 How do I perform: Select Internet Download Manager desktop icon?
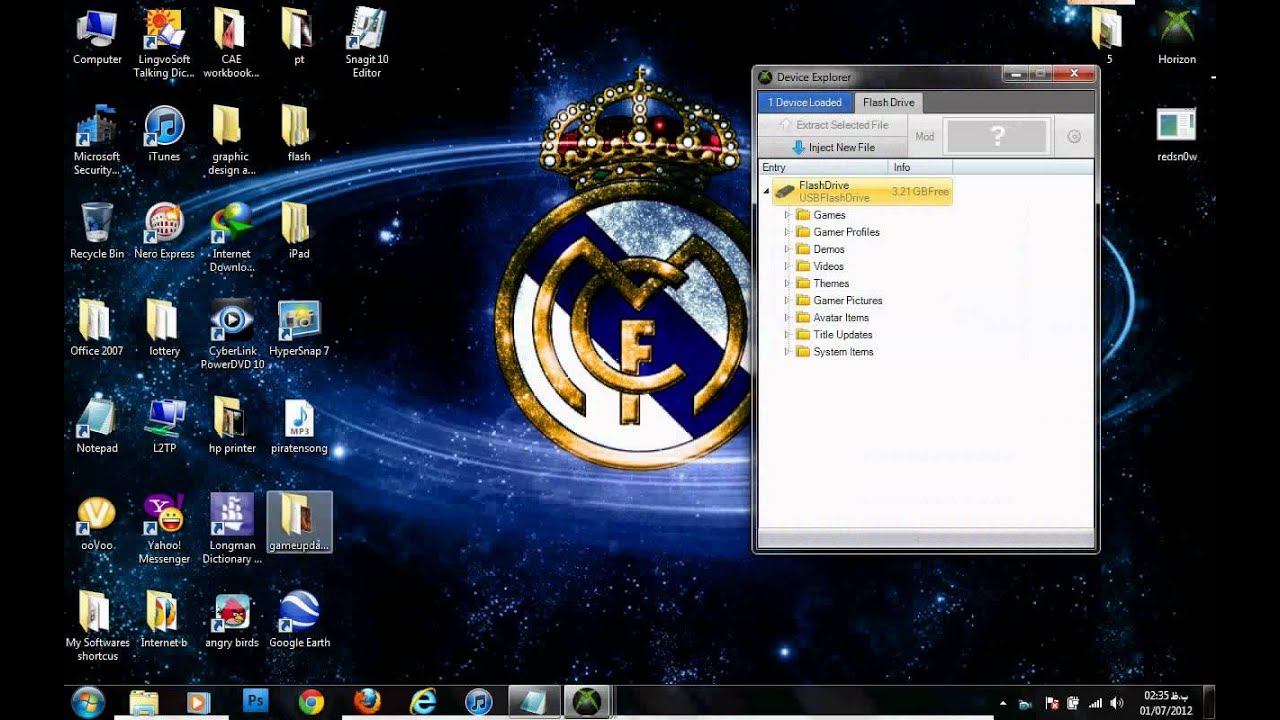pyautogui.click(x=231, y=238)
